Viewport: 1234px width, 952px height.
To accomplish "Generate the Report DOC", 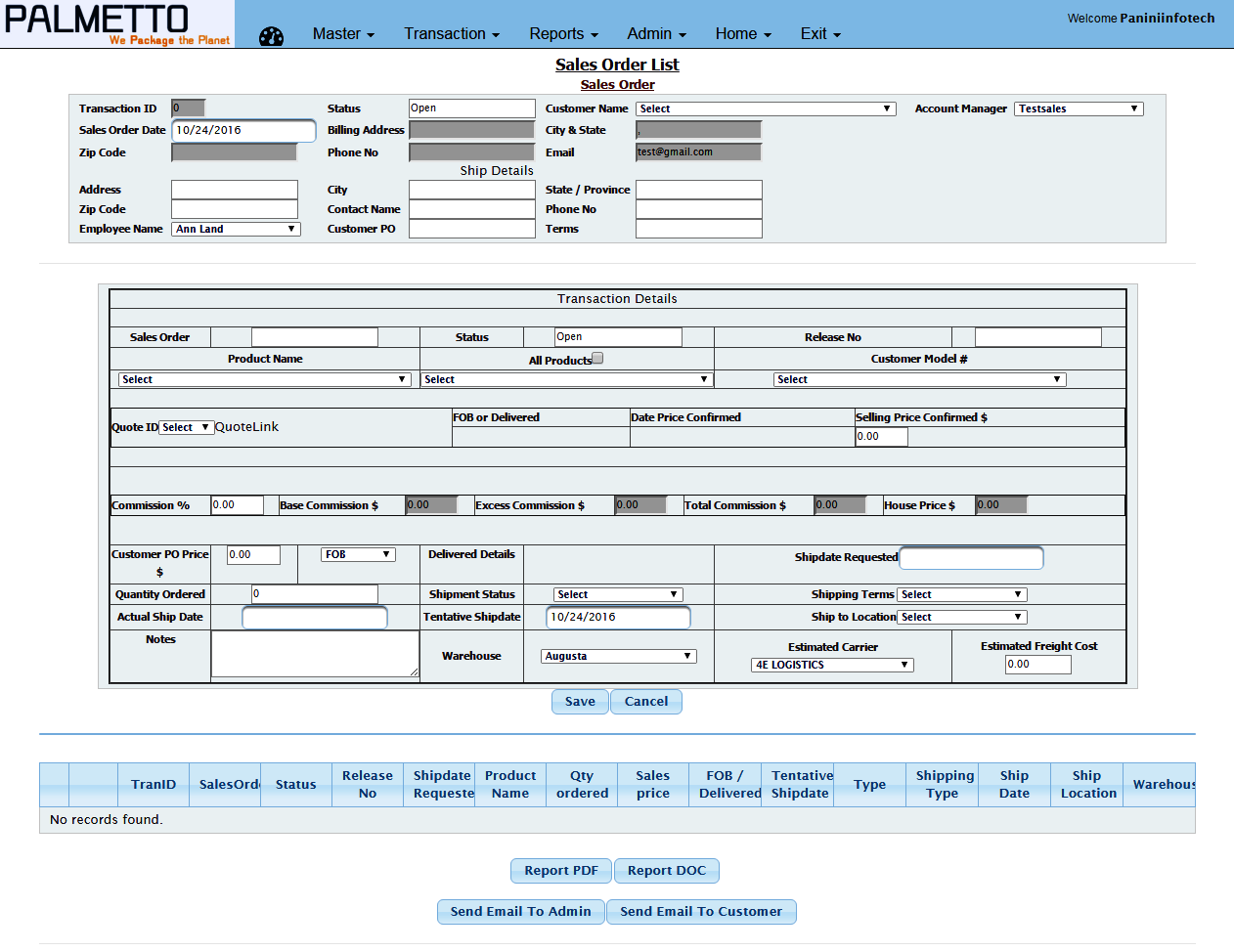I will [667, 871].
